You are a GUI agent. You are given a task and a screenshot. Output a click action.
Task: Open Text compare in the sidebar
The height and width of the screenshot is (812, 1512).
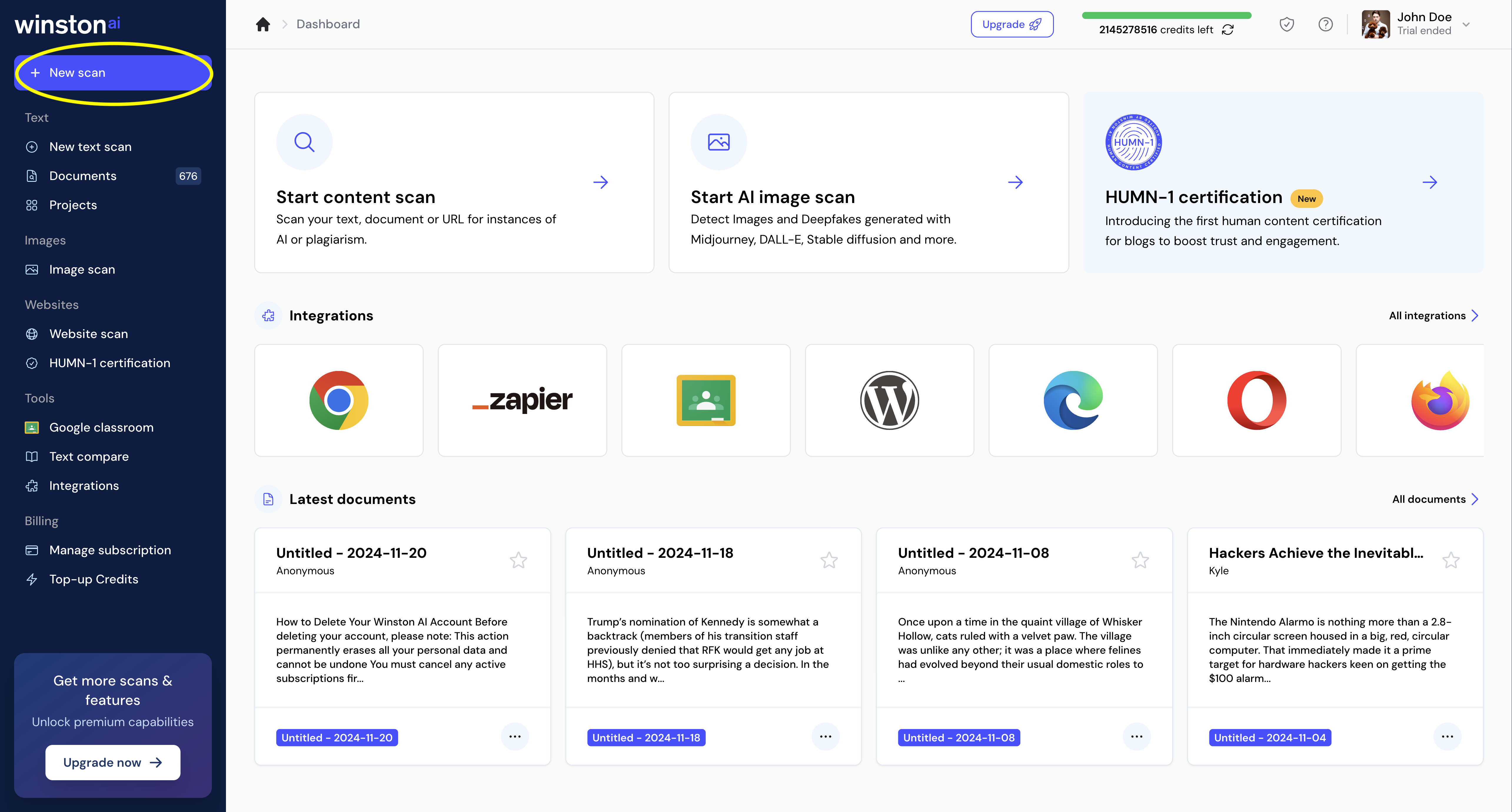(89, 456)
